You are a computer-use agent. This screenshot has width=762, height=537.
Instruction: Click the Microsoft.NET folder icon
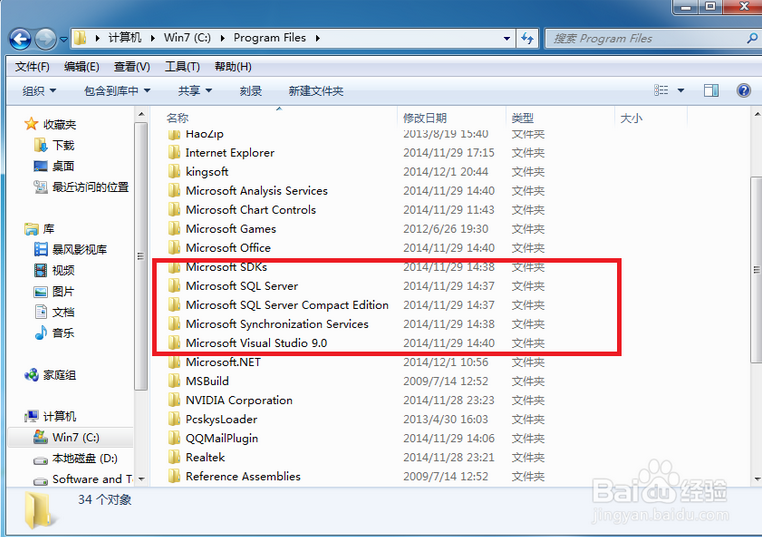pos(174,362)
